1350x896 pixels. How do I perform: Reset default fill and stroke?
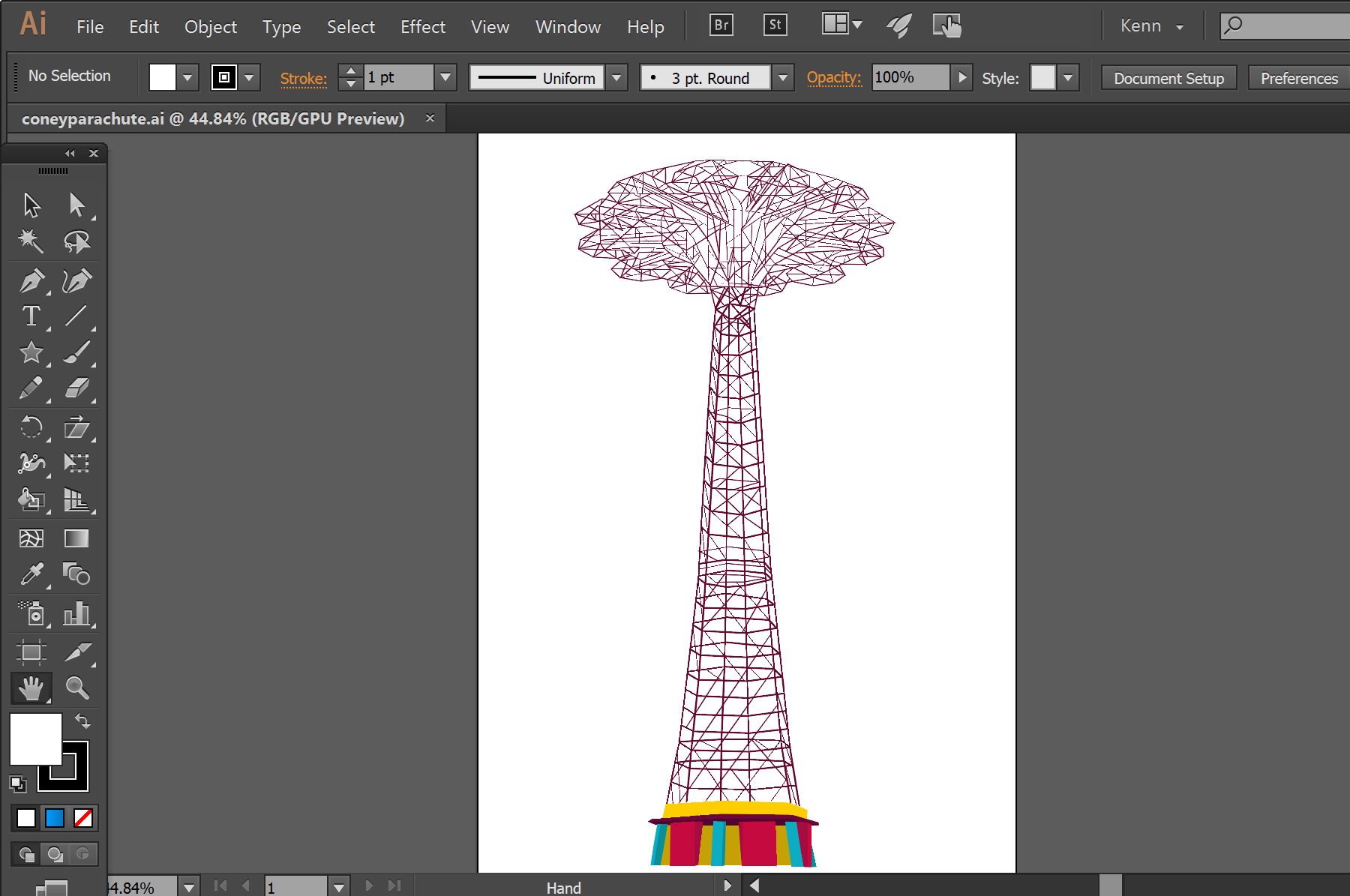click(x=17, y=784)
